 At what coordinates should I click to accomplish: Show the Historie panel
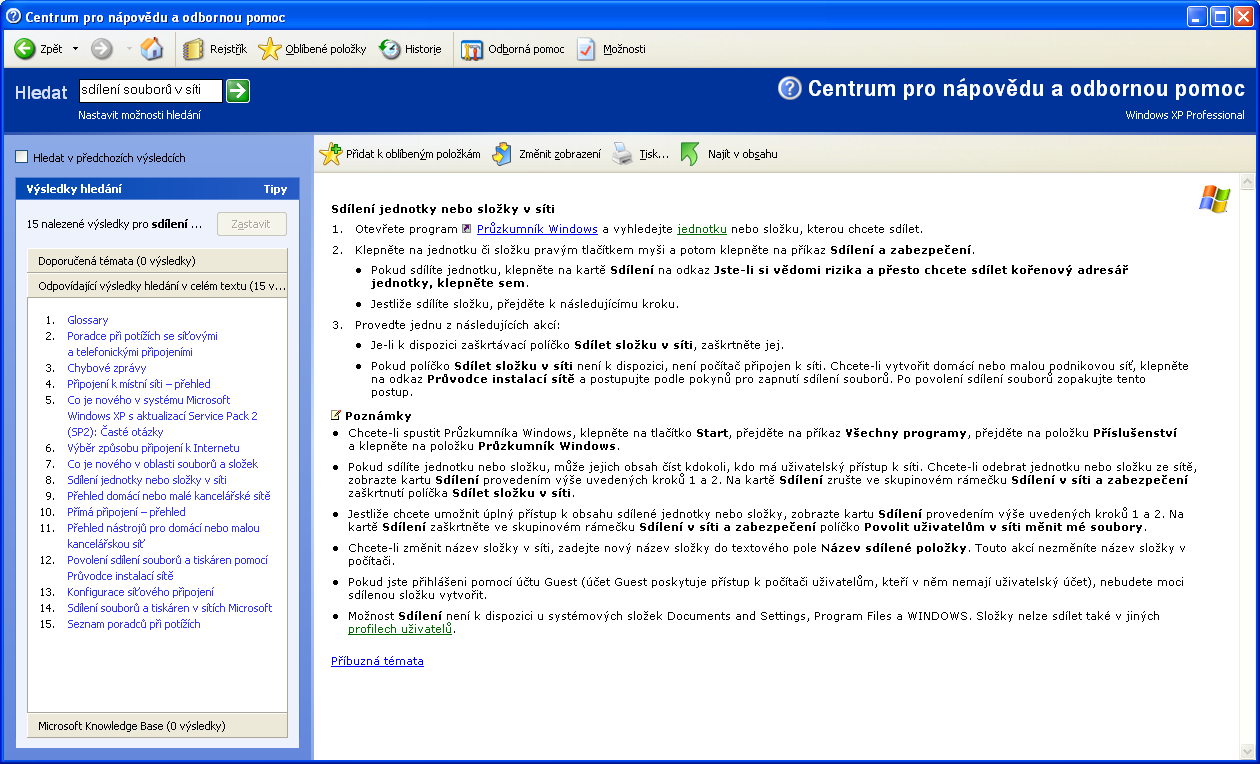410,49
